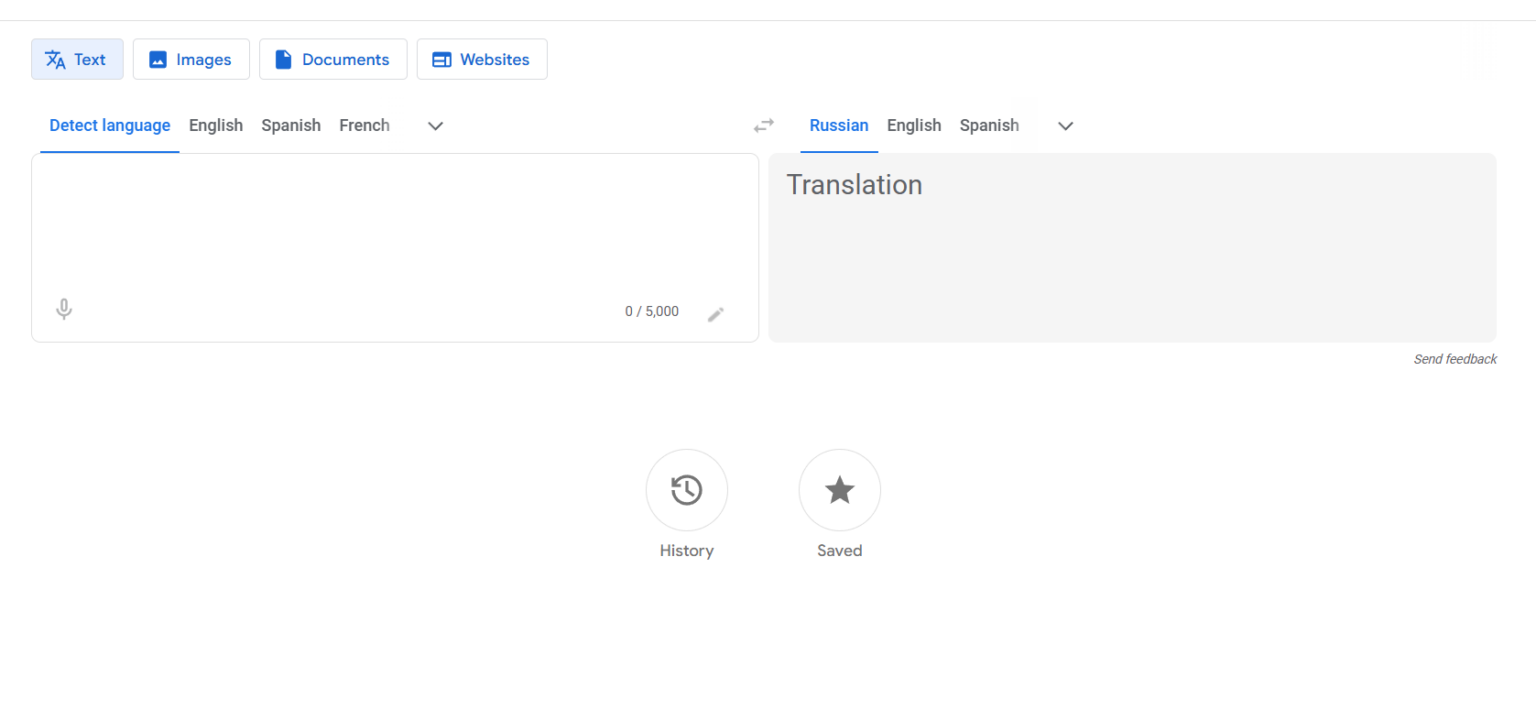
Task: Open Saved translations star icon
Action: [x=839, y=491]
